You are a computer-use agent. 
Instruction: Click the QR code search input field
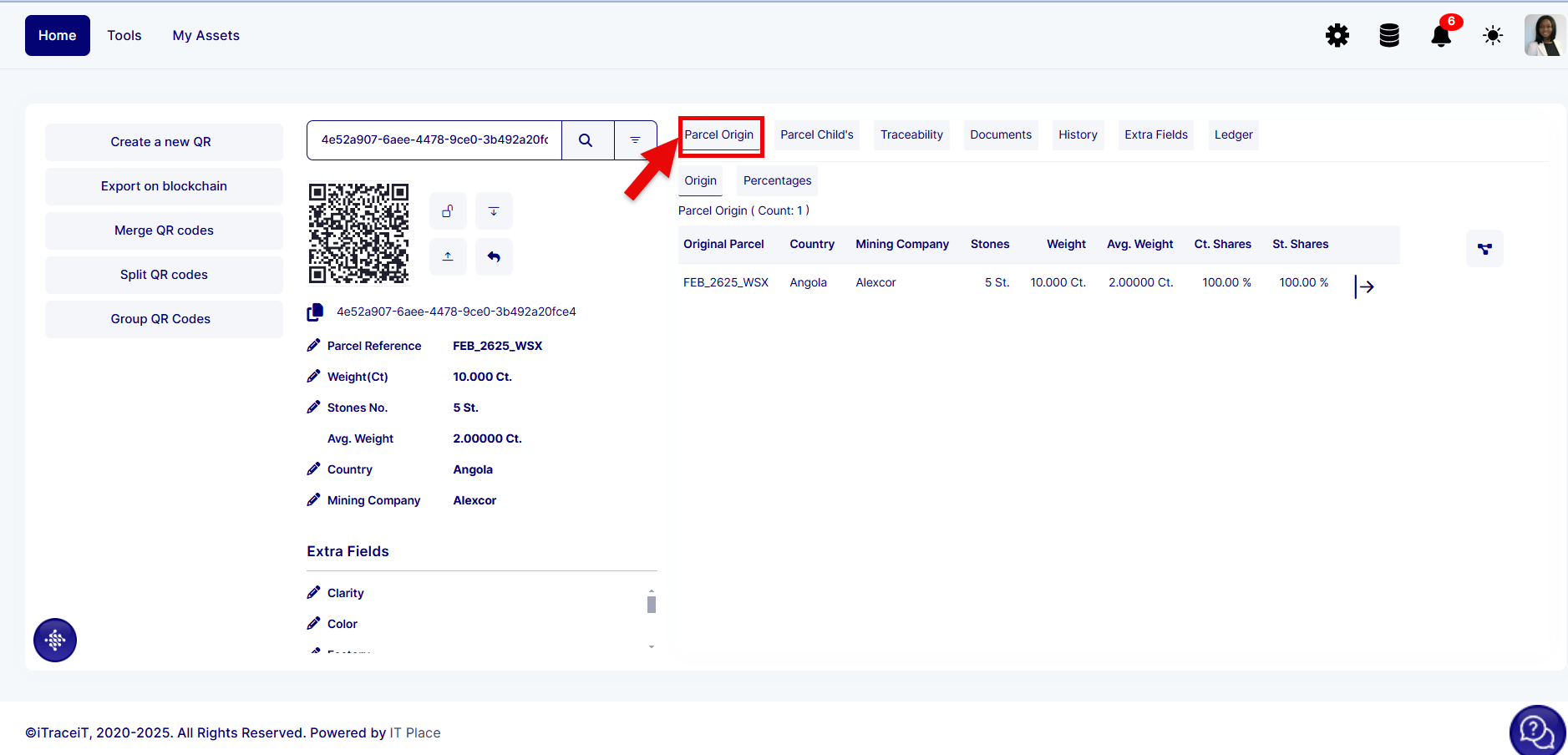[434, 140]
